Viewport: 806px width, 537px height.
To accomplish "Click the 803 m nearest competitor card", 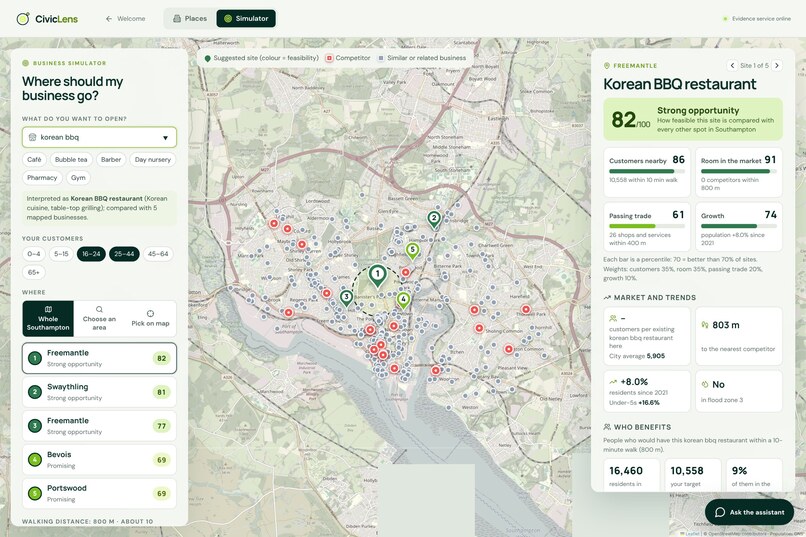I will tap(739, 336).
